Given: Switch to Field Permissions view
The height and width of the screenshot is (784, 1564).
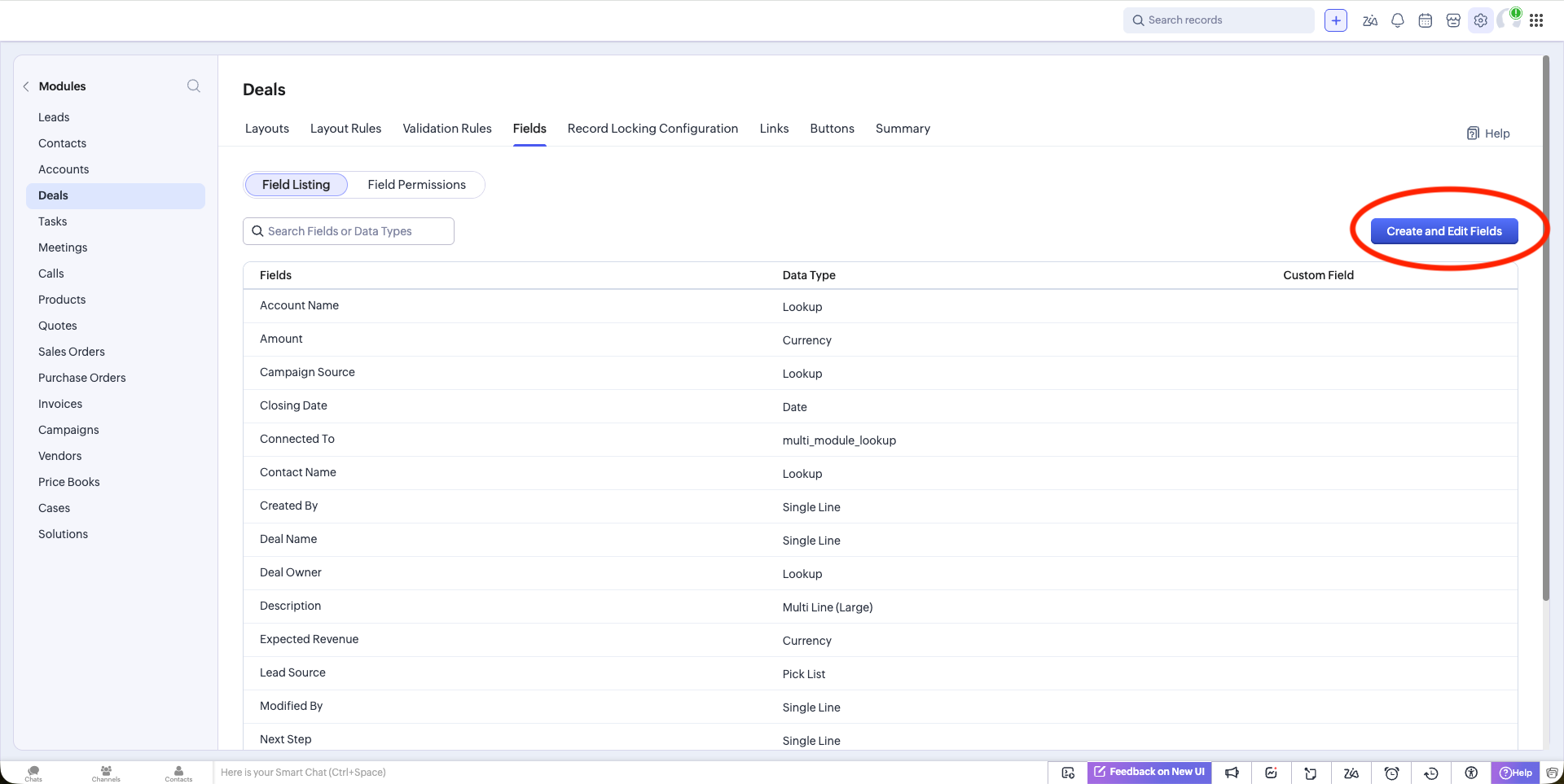Looking at the screenshot, I should point(416,185).
